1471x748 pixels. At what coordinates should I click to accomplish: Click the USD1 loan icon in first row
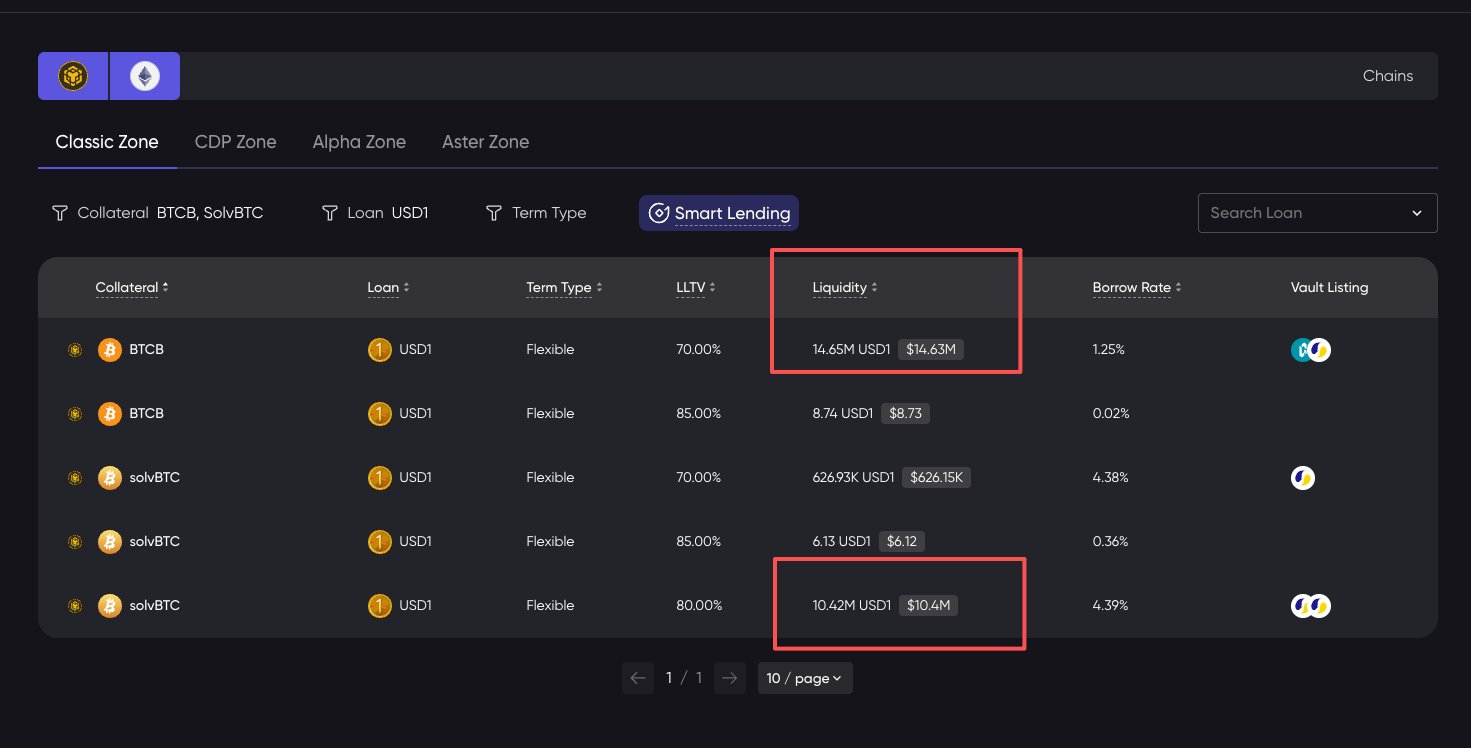(x=380, y=350)
